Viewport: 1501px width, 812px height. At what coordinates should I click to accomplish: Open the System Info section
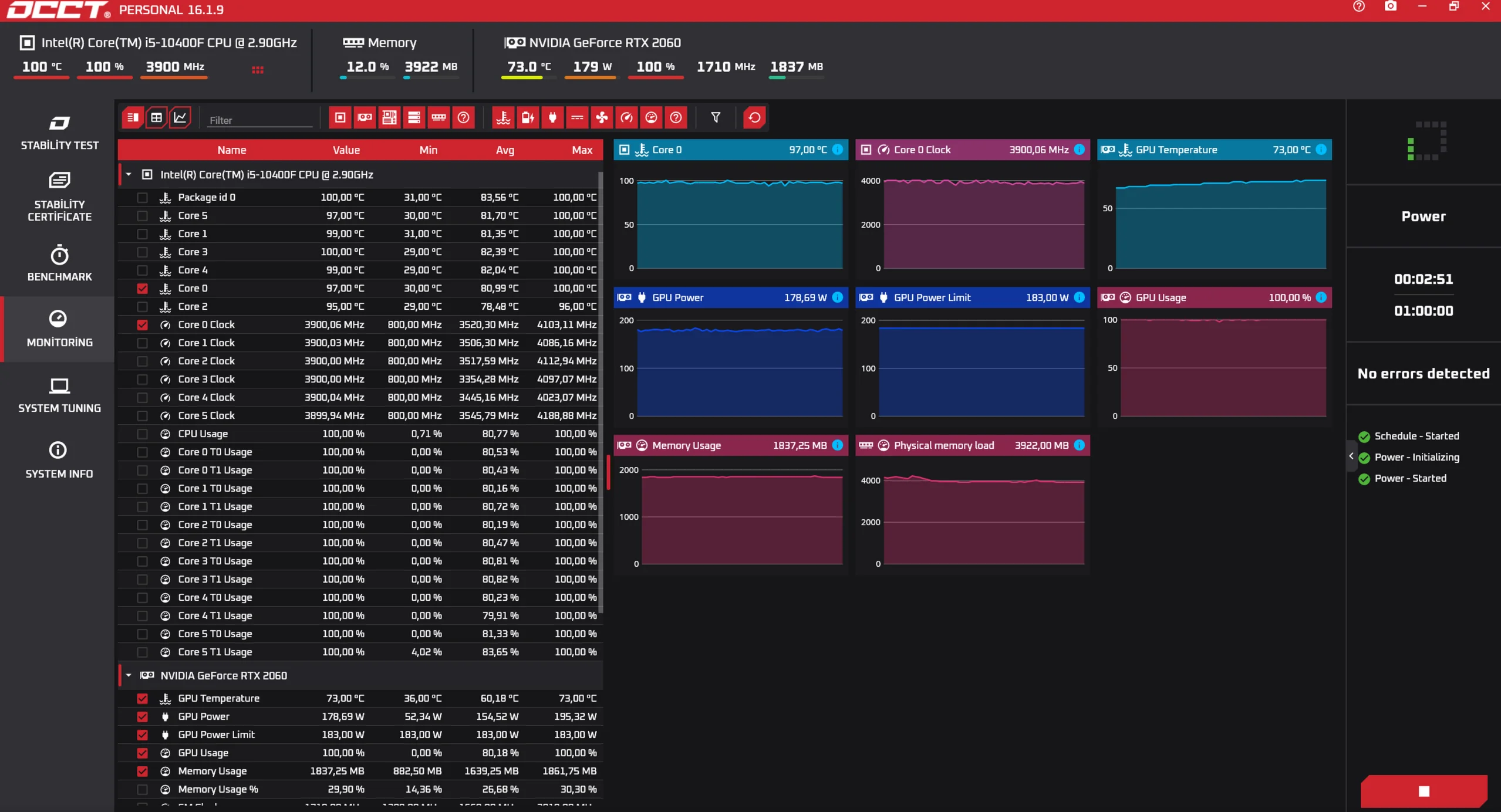(x=59, y=461)
